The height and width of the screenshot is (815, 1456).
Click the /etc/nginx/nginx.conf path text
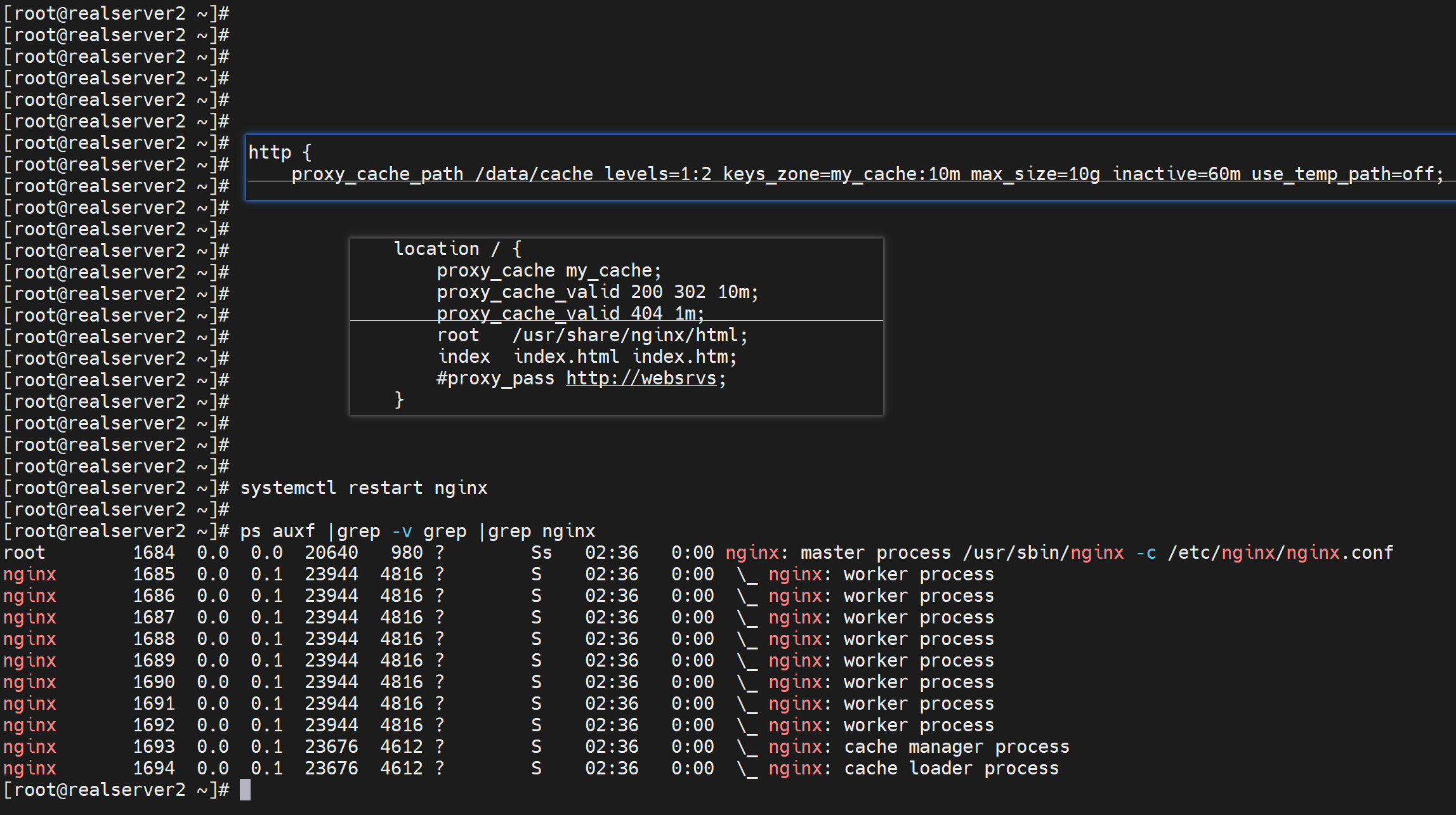pos(1280,552)
